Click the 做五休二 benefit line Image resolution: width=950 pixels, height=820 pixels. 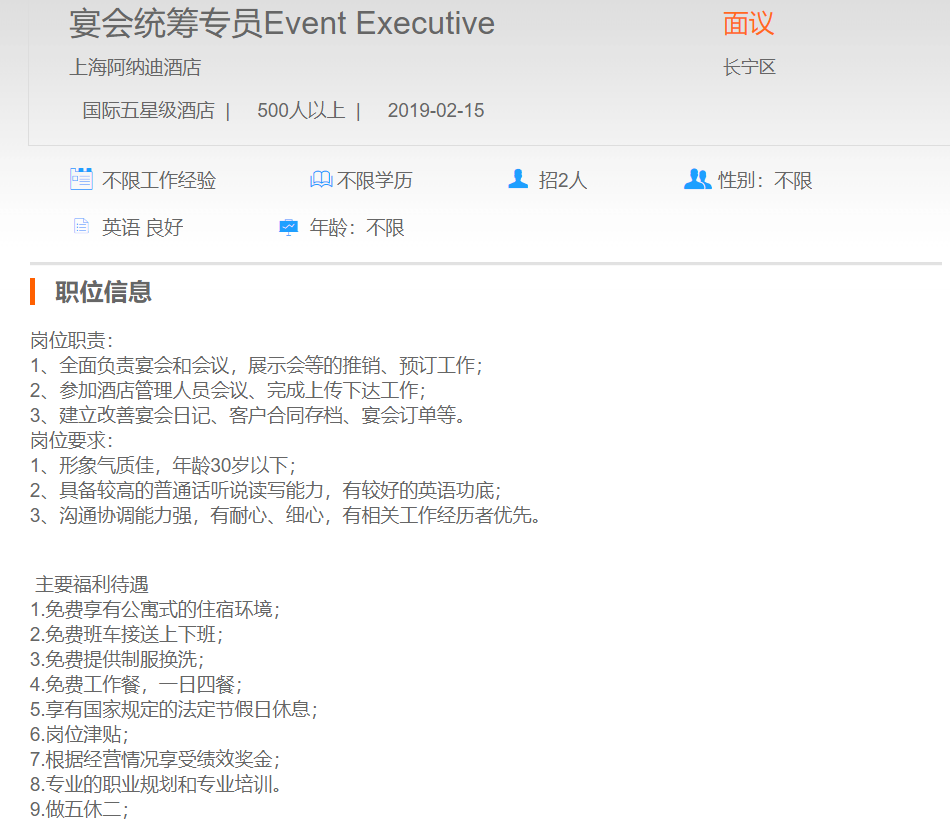click(x=80, y=810)
